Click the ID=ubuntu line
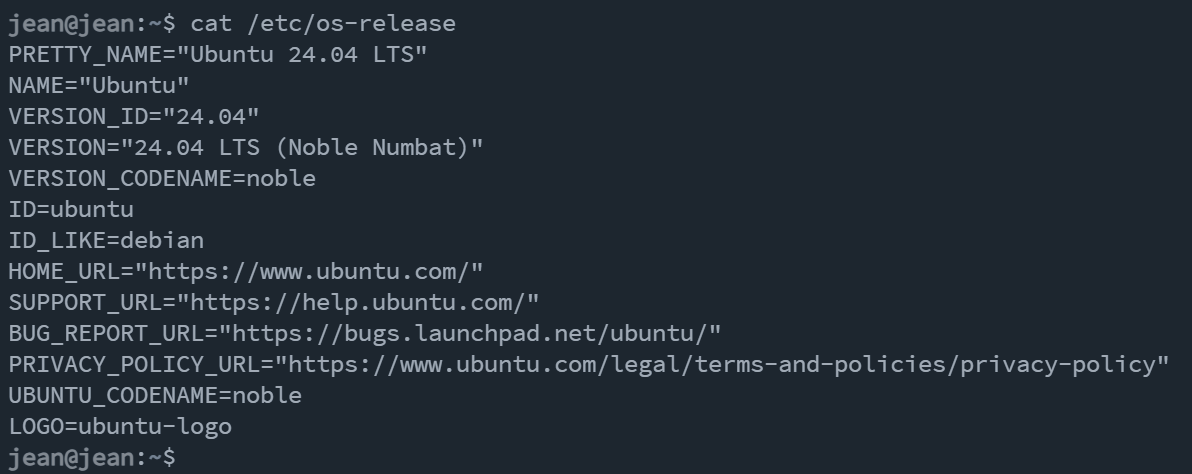 tap(71, 210)
